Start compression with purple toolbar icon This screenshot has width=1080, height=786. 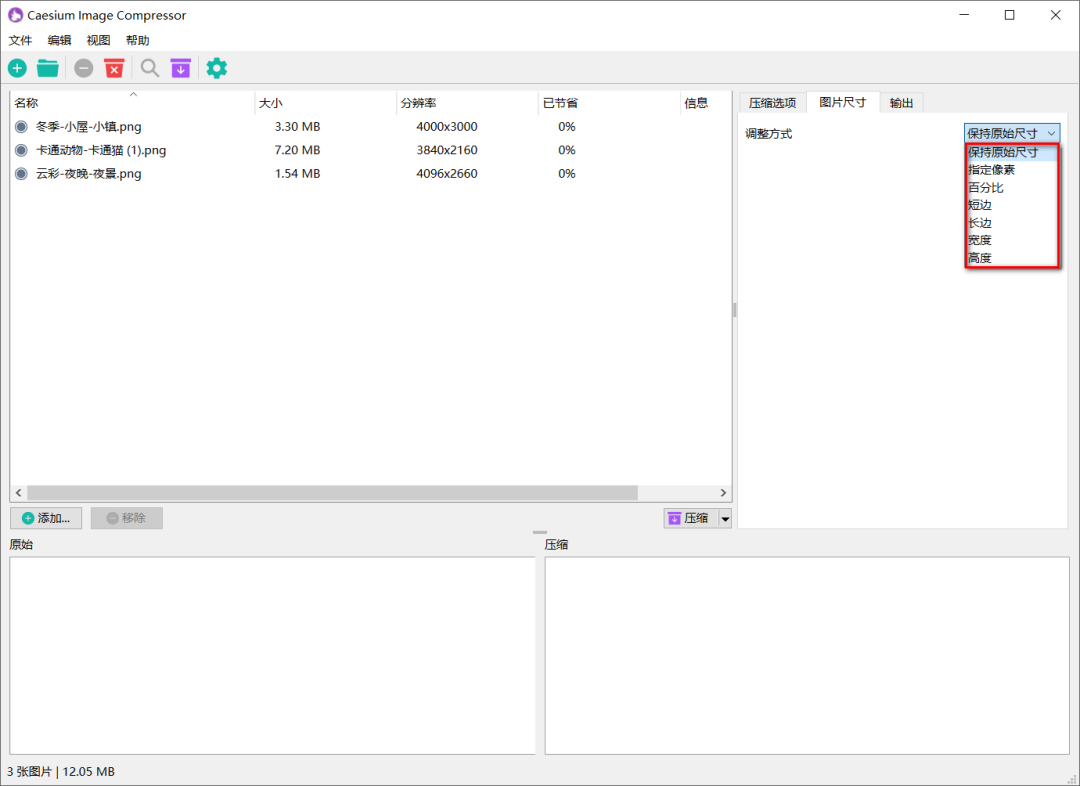[180, 68]
